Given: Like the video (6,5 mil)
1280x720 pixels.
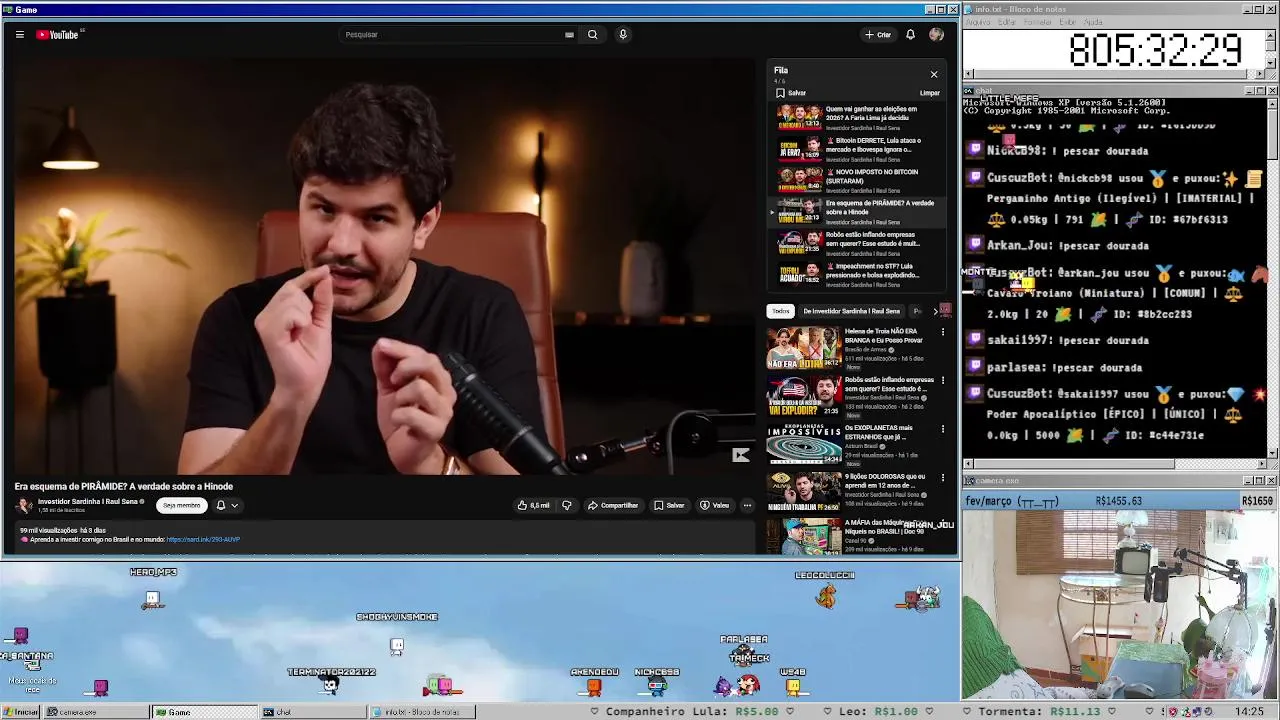Looking at the screenshot, I should point(533,505).
